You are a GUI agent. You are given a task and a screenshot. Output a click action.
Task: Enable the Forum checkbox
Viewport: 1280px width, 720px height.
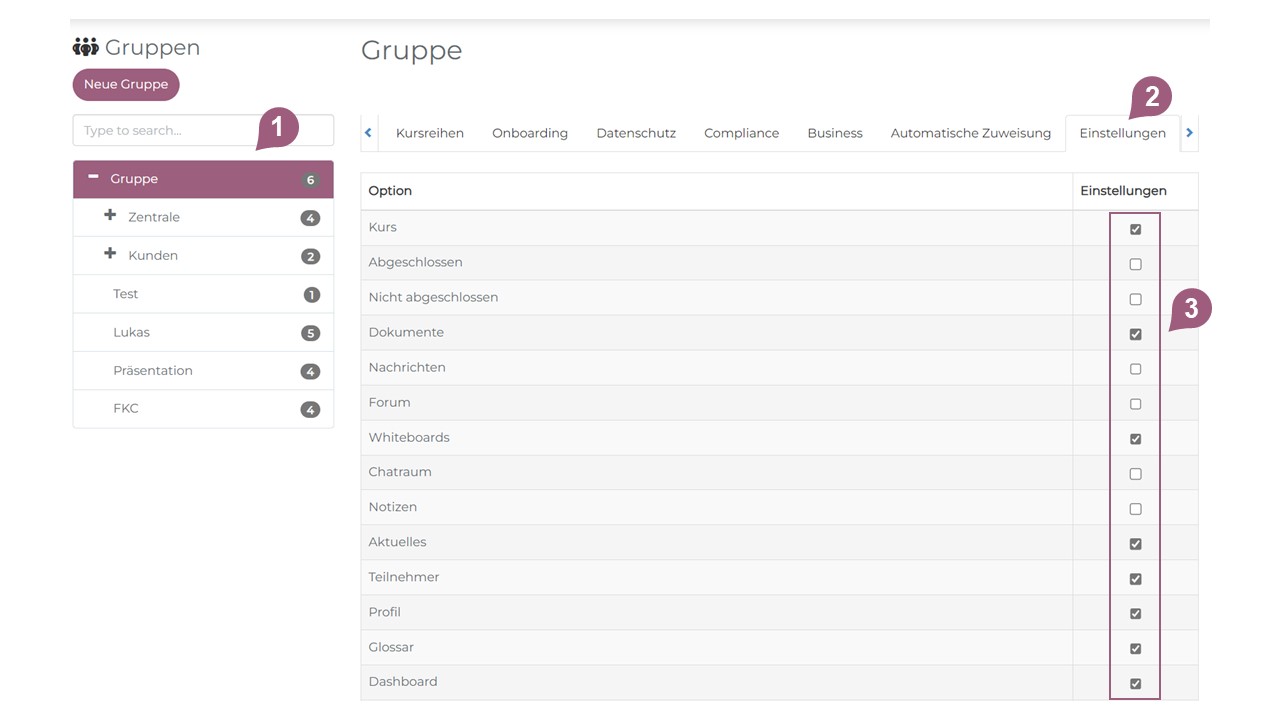point(1135,404)
